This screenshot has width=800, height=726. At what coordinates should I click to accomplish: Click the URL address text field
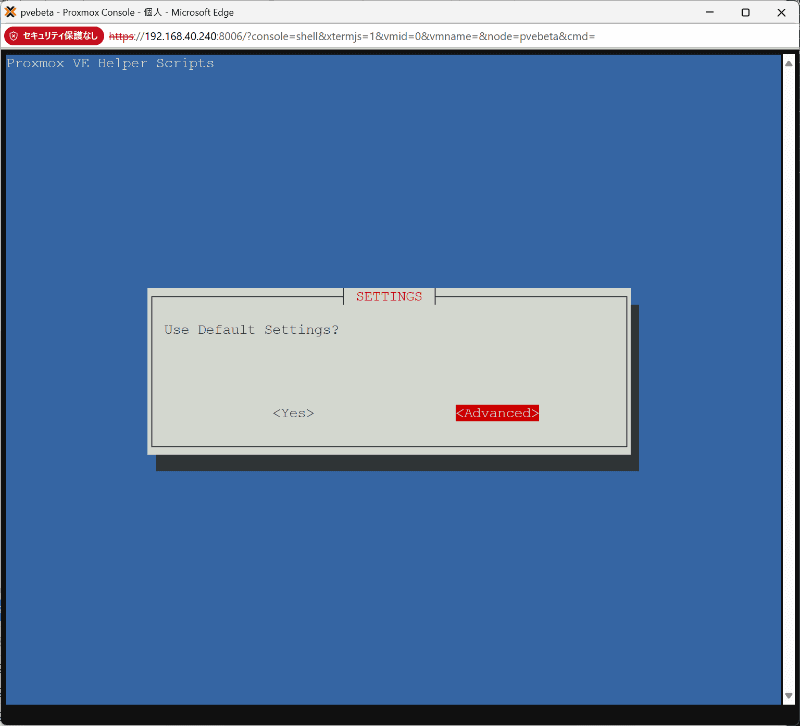point(352,36)
